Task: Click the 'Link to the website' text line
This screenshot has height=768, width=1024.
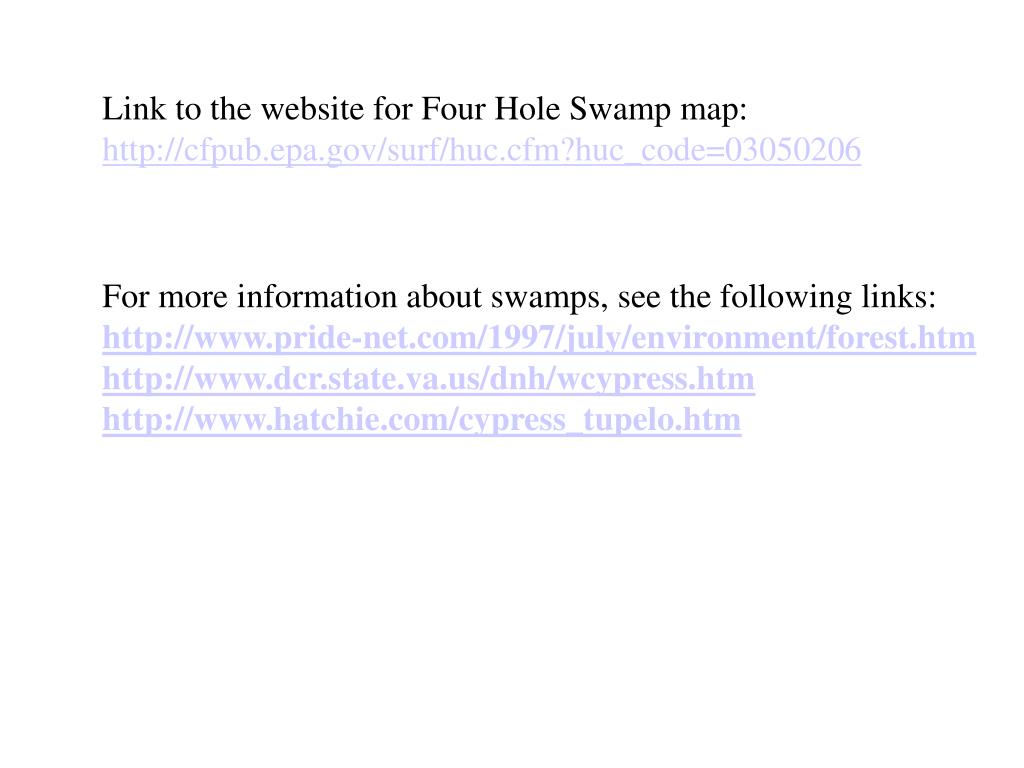Action: coord(424,109)
